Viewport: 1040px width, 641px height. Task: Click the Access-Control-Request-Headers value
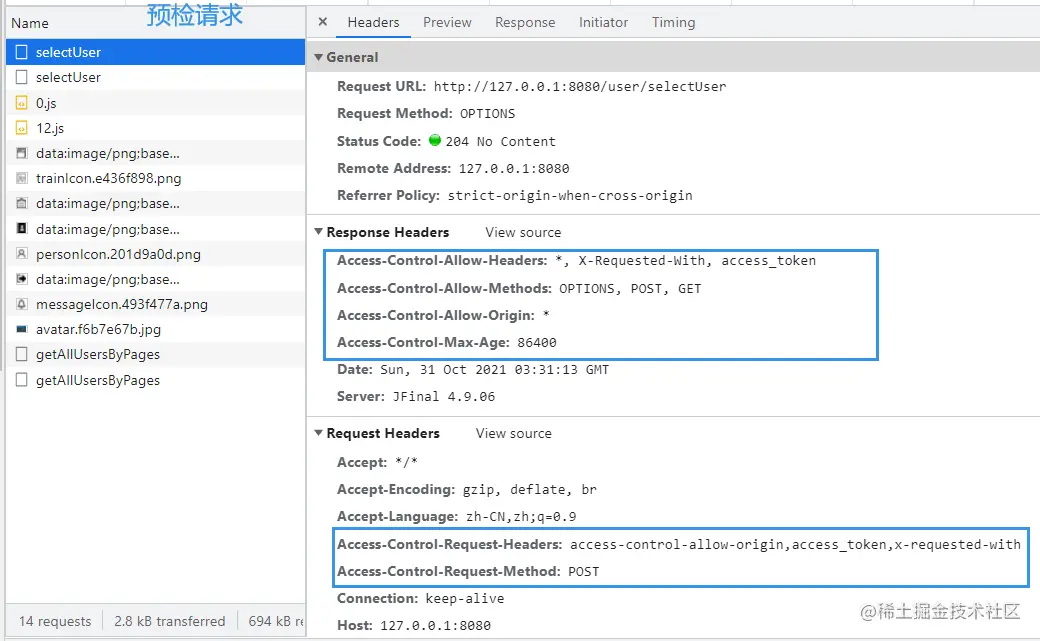point(795,545)
